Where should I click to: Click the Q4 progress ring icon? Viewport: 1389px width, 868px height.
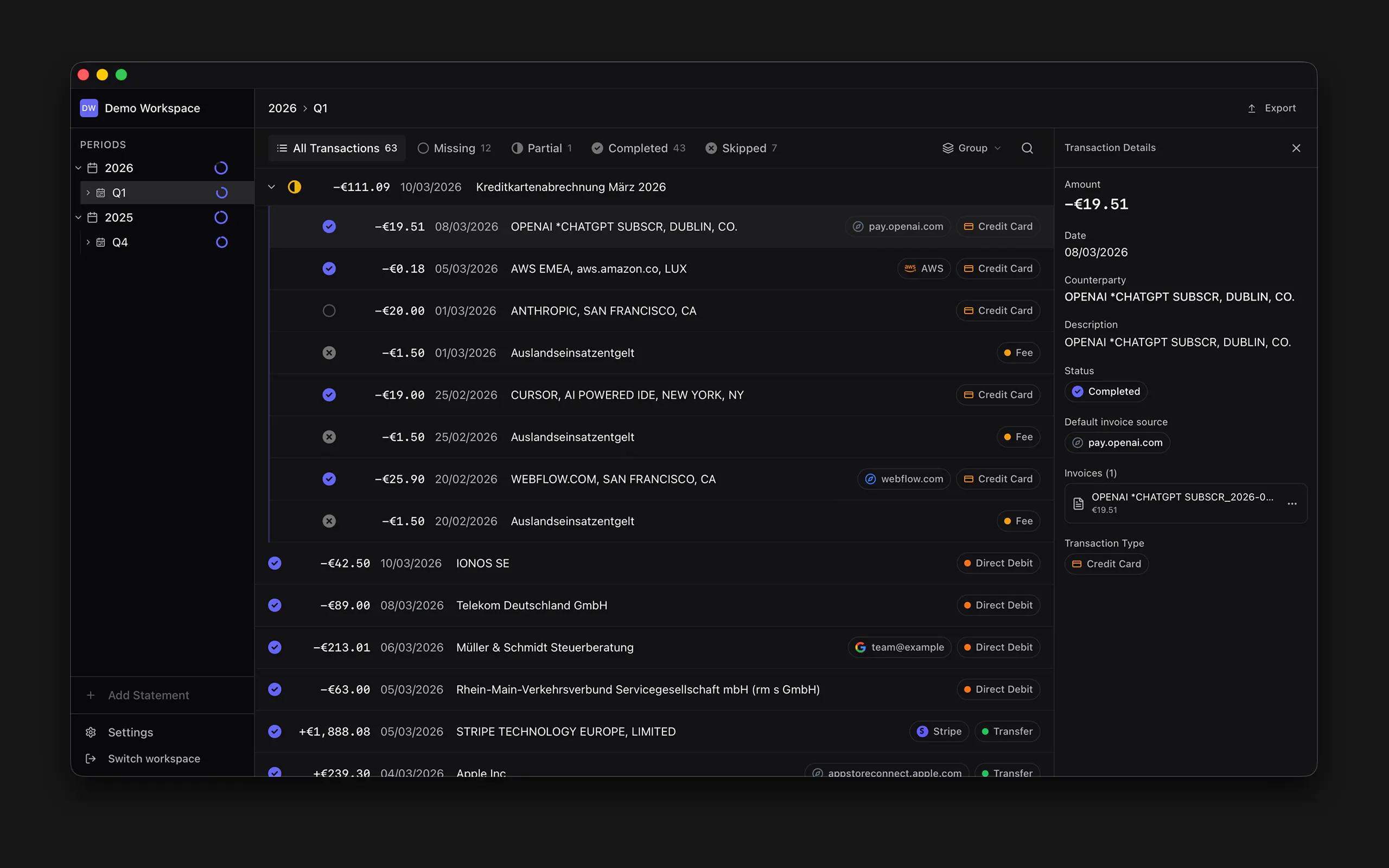click(221, 242)
